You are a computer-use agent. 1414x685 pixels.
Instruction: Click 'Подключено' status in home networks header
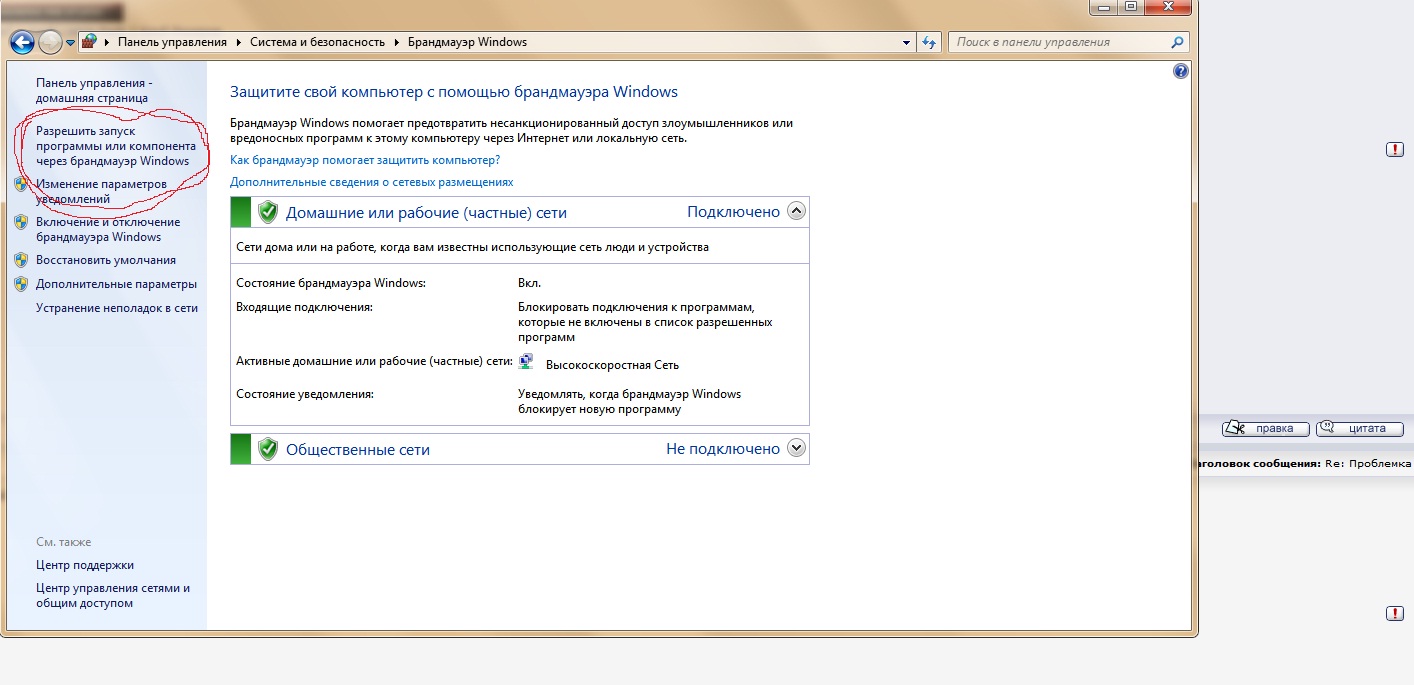point(733,212)
